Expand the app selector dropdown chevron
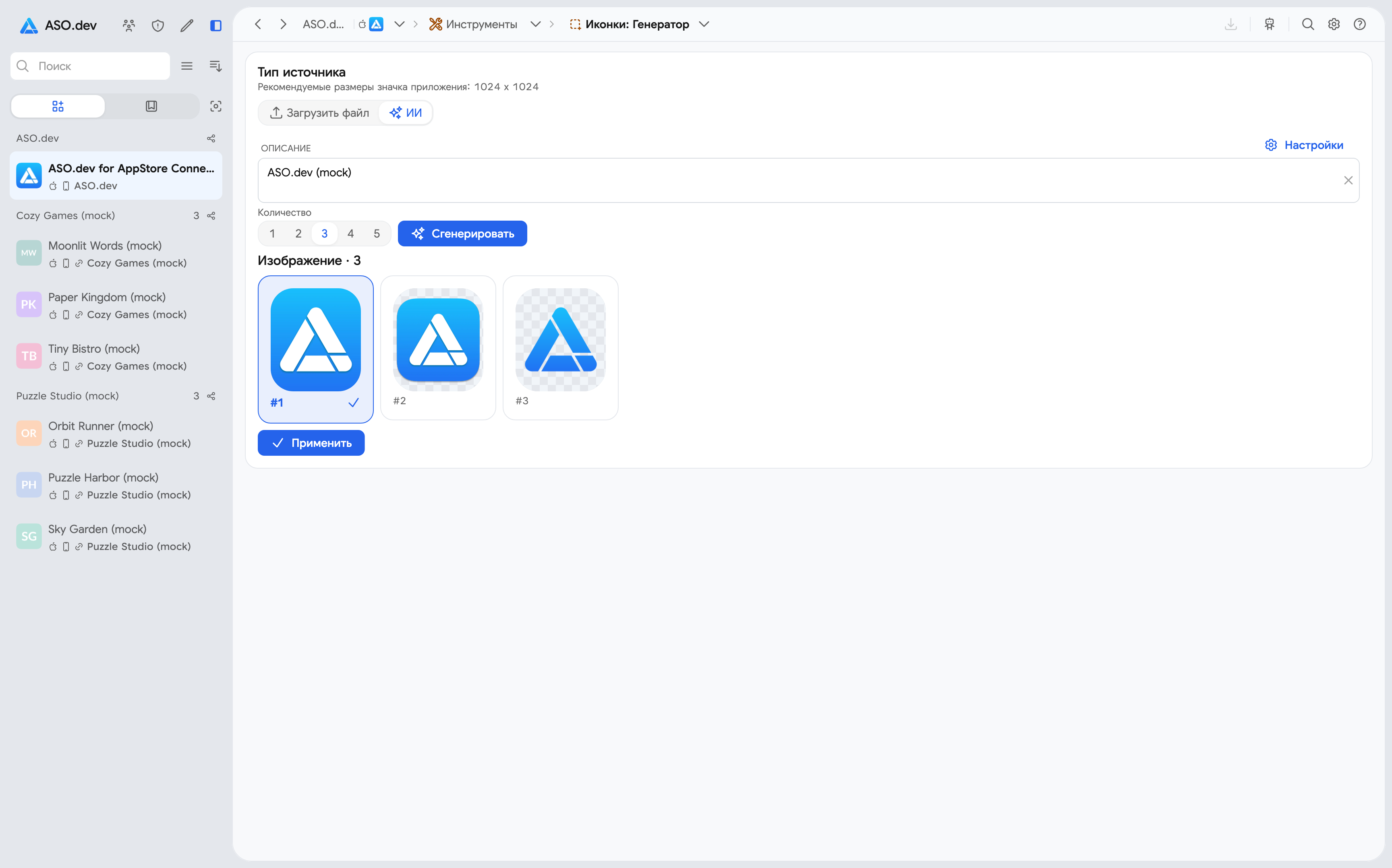The height and width of the screenshot is (868, 1392). tap(400, 24)
